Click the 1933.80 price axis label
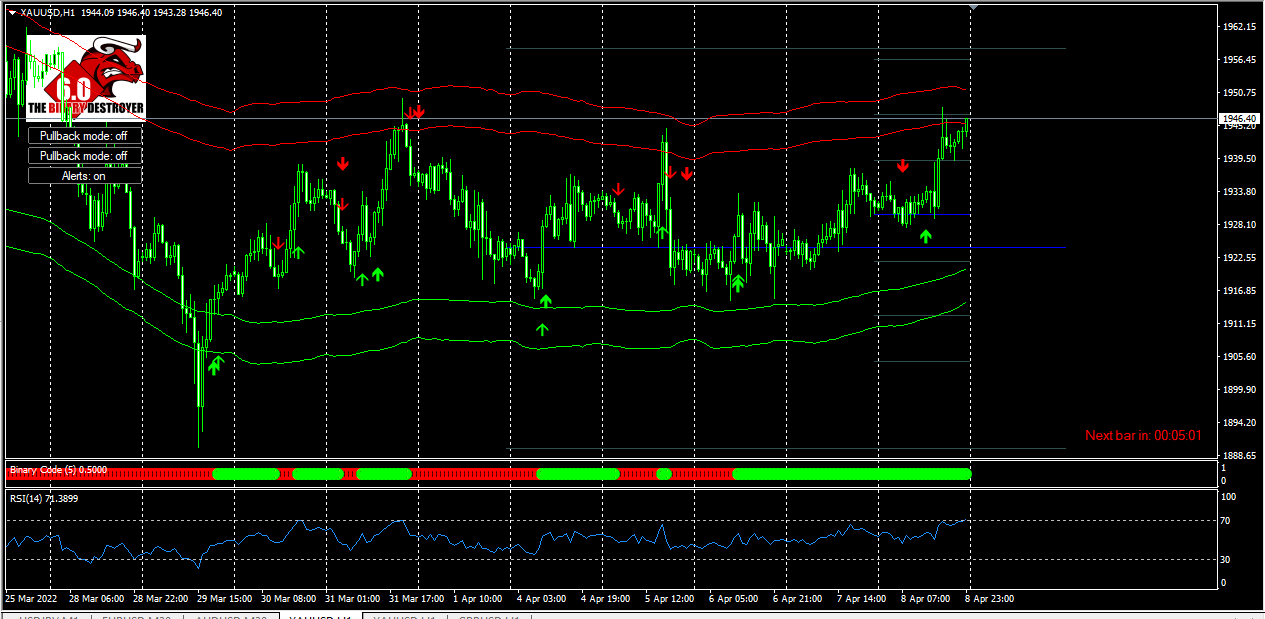 pyautogui.click(x=1241, y=192)
